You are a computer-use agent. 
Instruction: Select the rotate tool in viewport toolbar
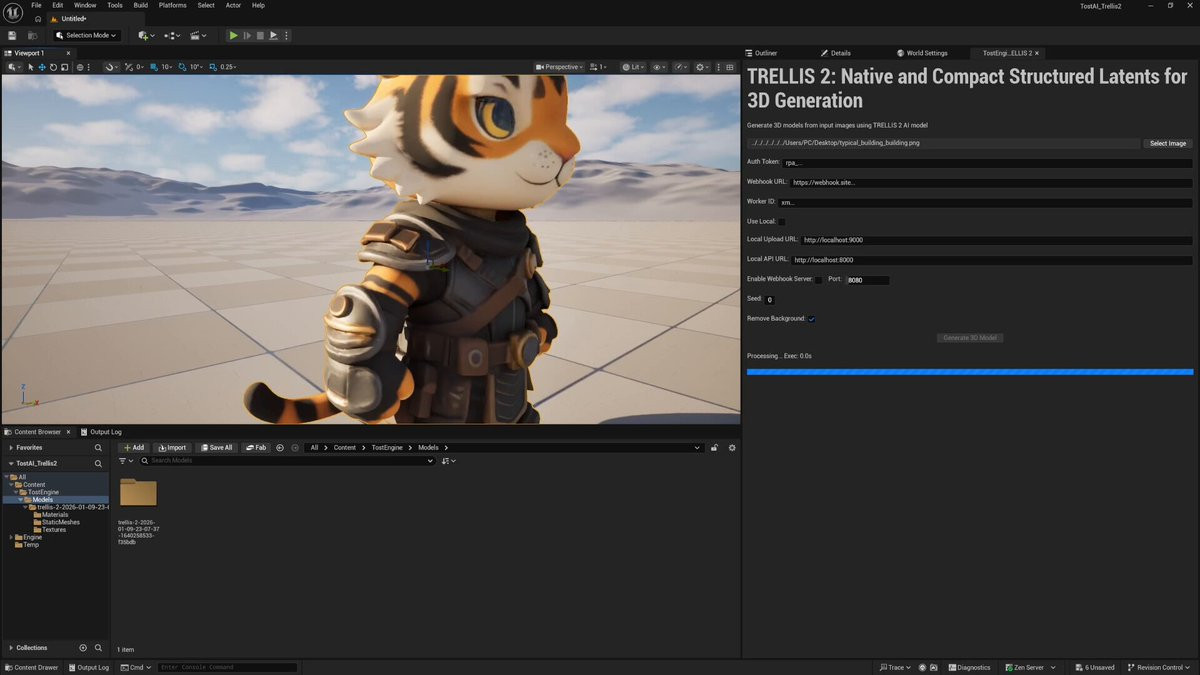(x=53, y=67)
